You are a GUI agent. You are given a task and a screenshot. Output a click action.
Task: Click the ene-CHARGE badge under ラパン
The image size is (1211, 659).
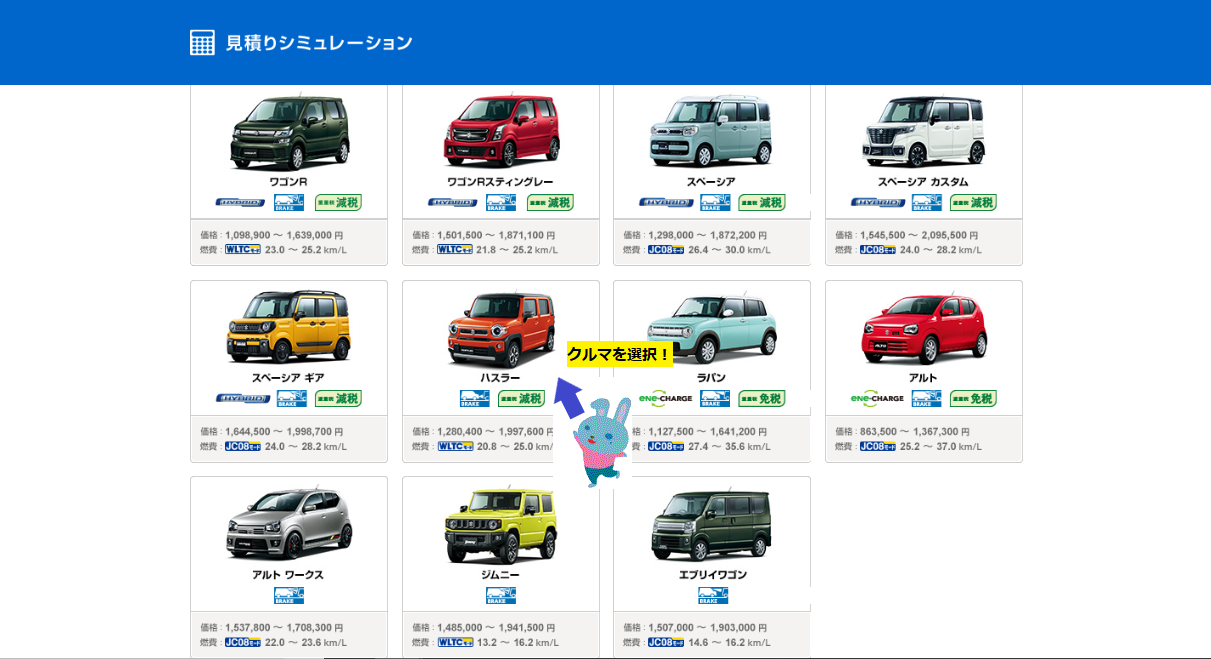pyautogui.click(x=666, y=398)
